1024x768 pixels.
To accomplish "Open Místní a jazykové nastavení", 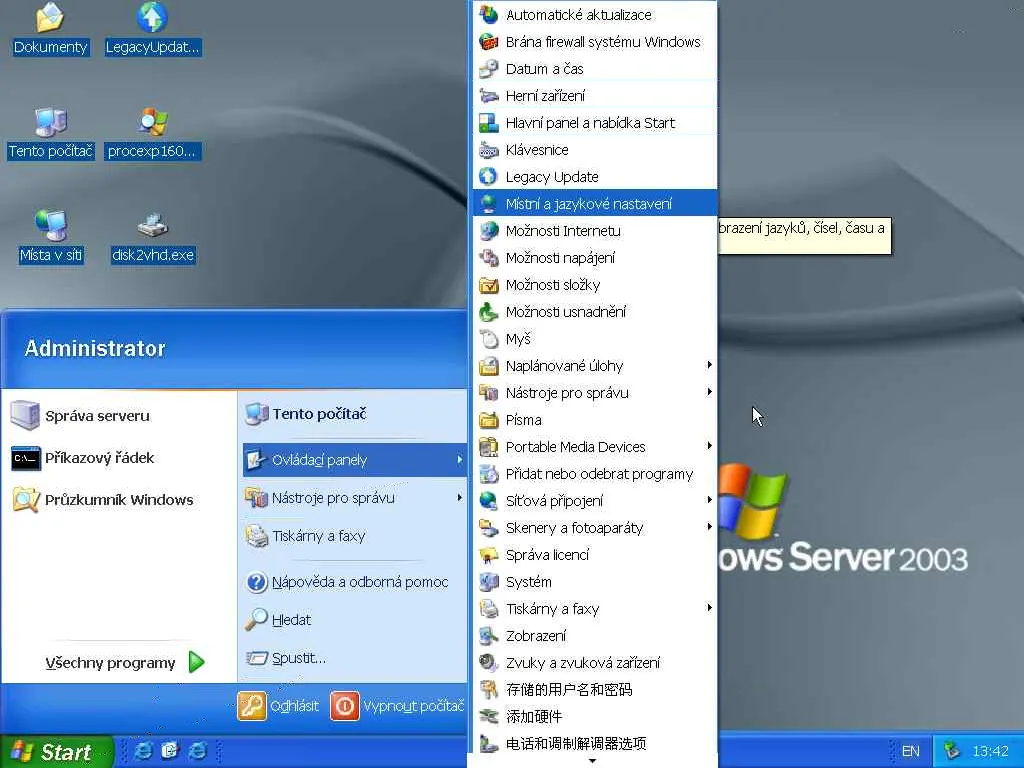I will tap(595, 204).
